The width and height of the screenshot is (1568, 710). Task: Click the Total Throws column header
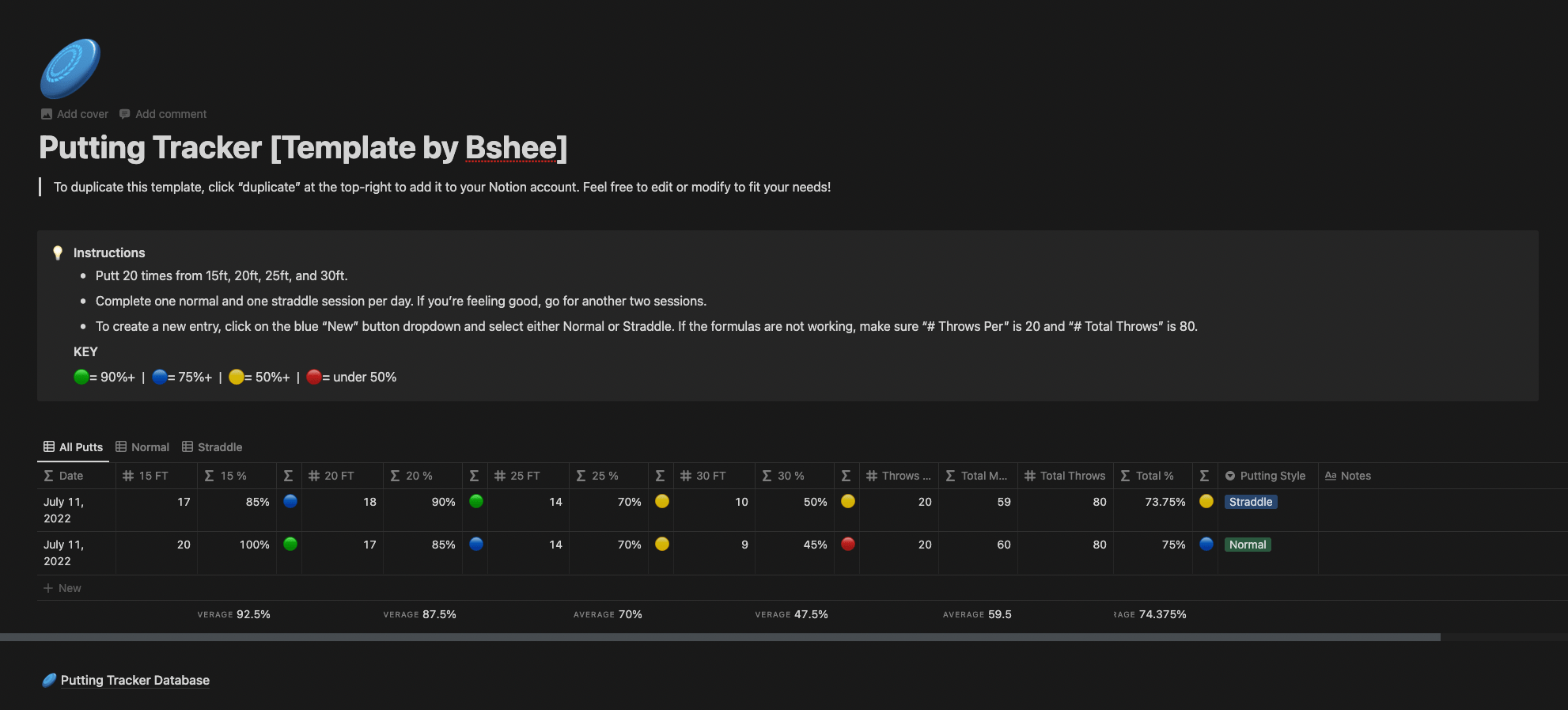click(x=1065, y=476)
